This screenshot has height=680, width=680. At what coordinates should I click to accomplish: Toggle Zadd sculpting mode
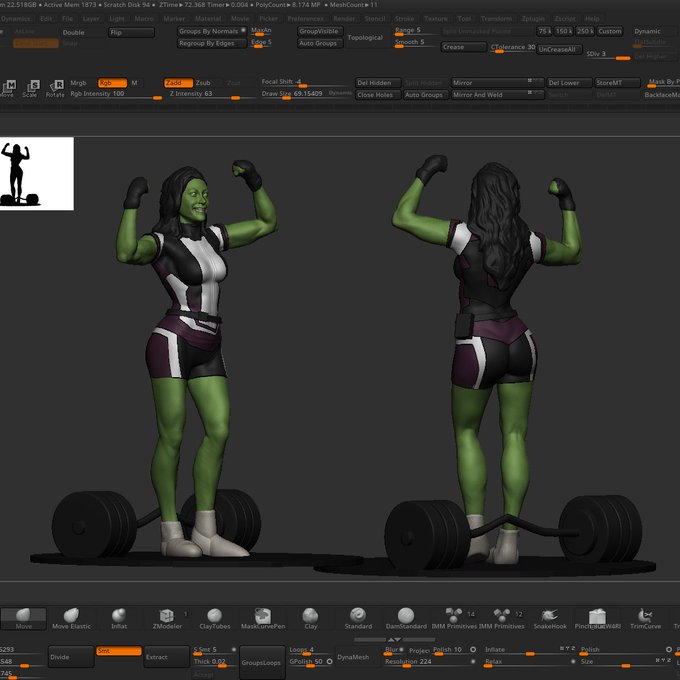coord(178,83)
